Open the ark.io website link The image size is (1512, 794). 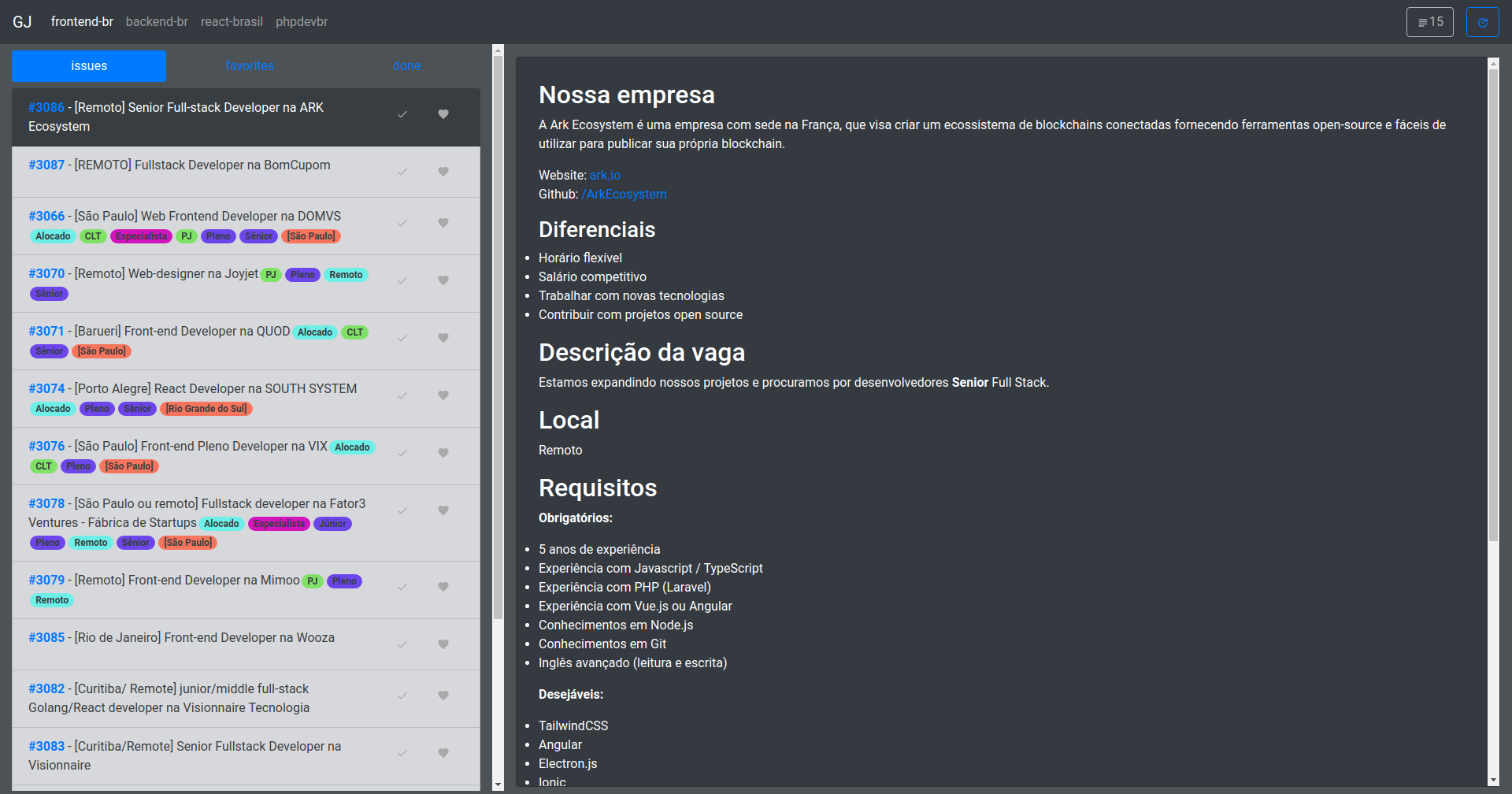[x=605, y=175]
